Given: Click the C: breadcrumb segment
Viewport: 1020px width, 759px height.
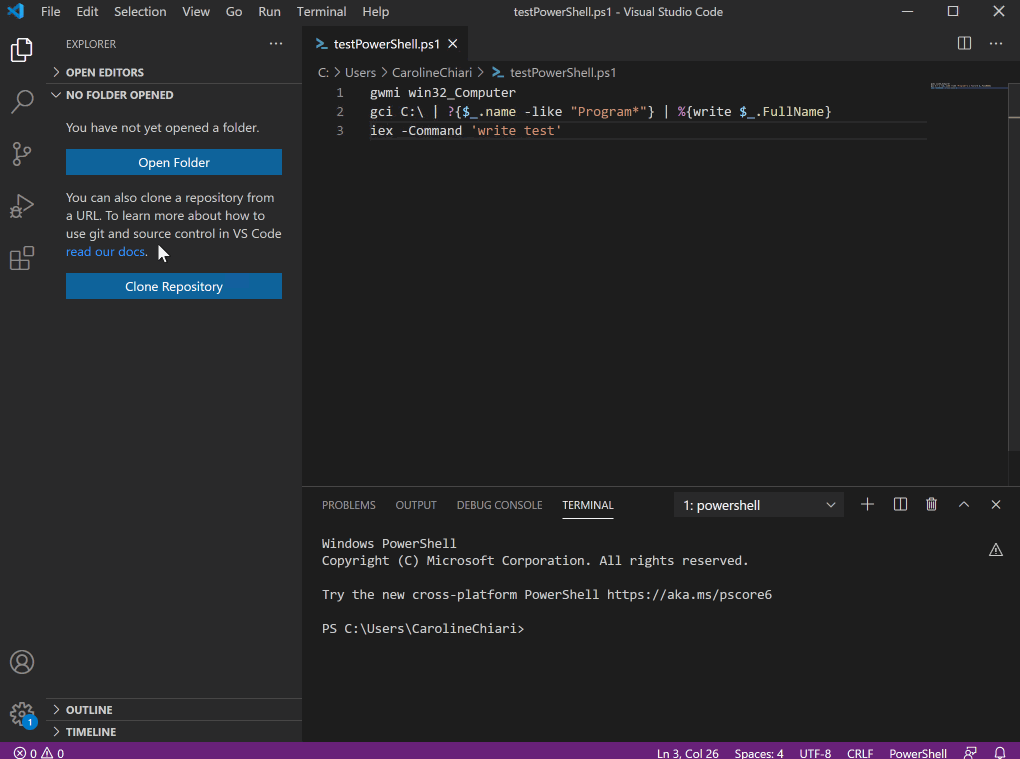Looking at the screenshot, I should pos(323,72).
